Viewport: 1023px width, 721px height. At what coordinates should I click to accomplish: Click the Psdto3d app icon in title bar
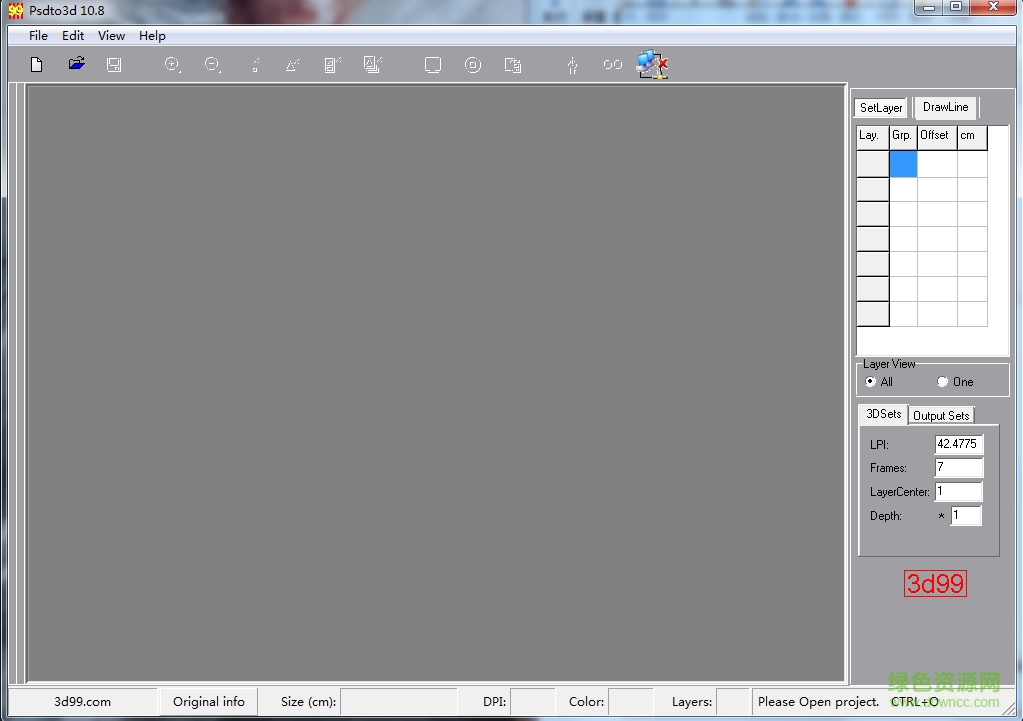[16, 10]
